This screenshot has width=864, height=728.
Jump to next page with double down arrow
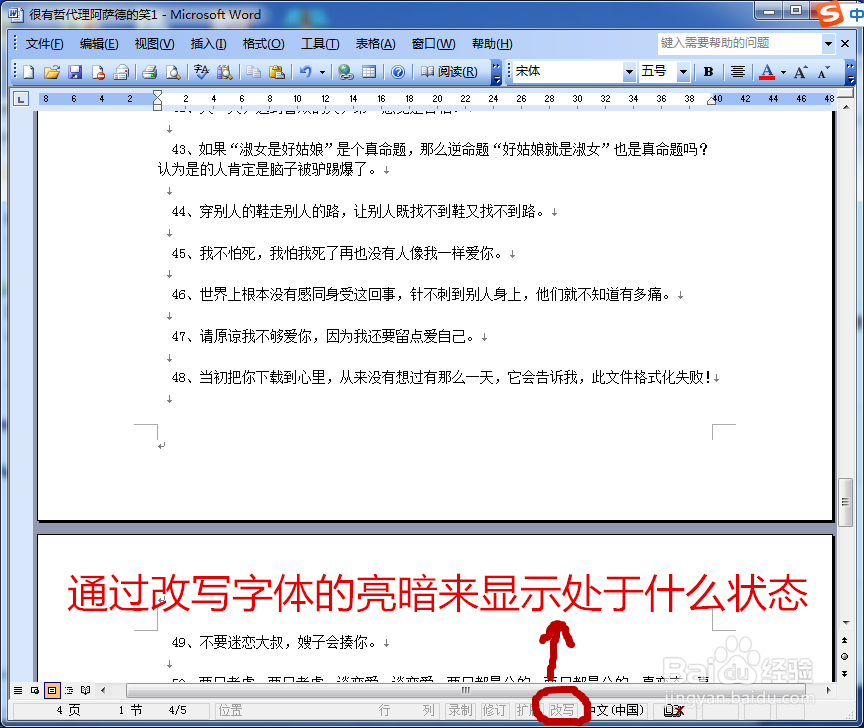(x=845, y=673)
